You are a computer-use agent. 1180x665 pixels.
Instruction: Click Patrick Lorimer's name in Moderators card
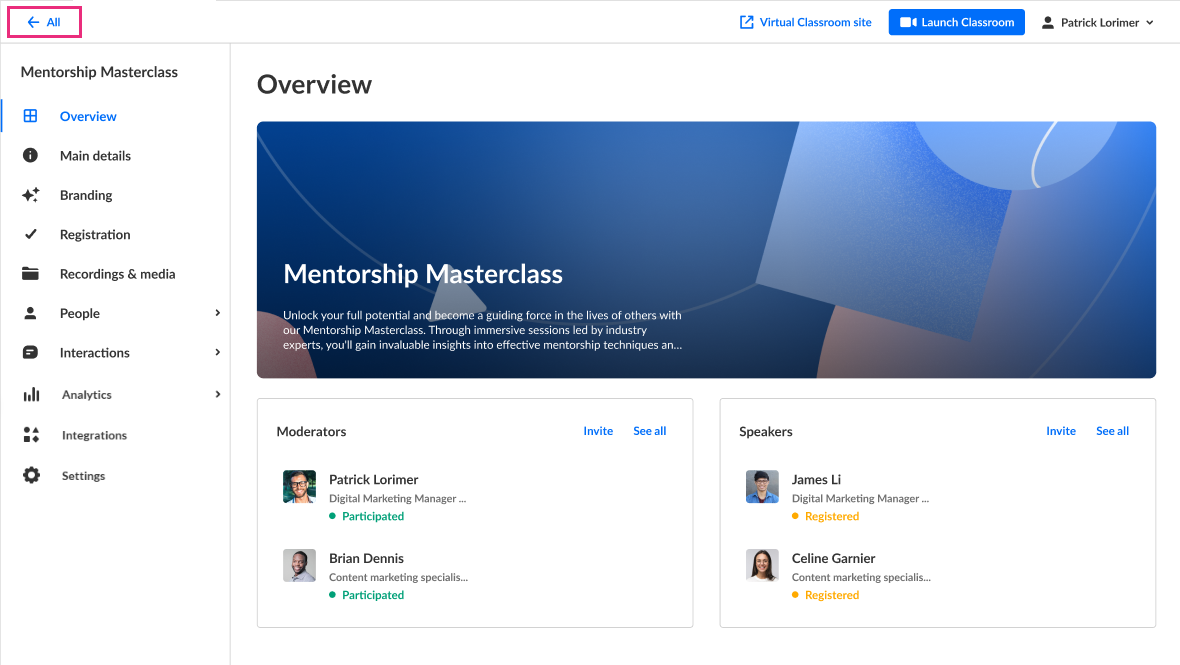pyautogui.click(x=373, y=479)
